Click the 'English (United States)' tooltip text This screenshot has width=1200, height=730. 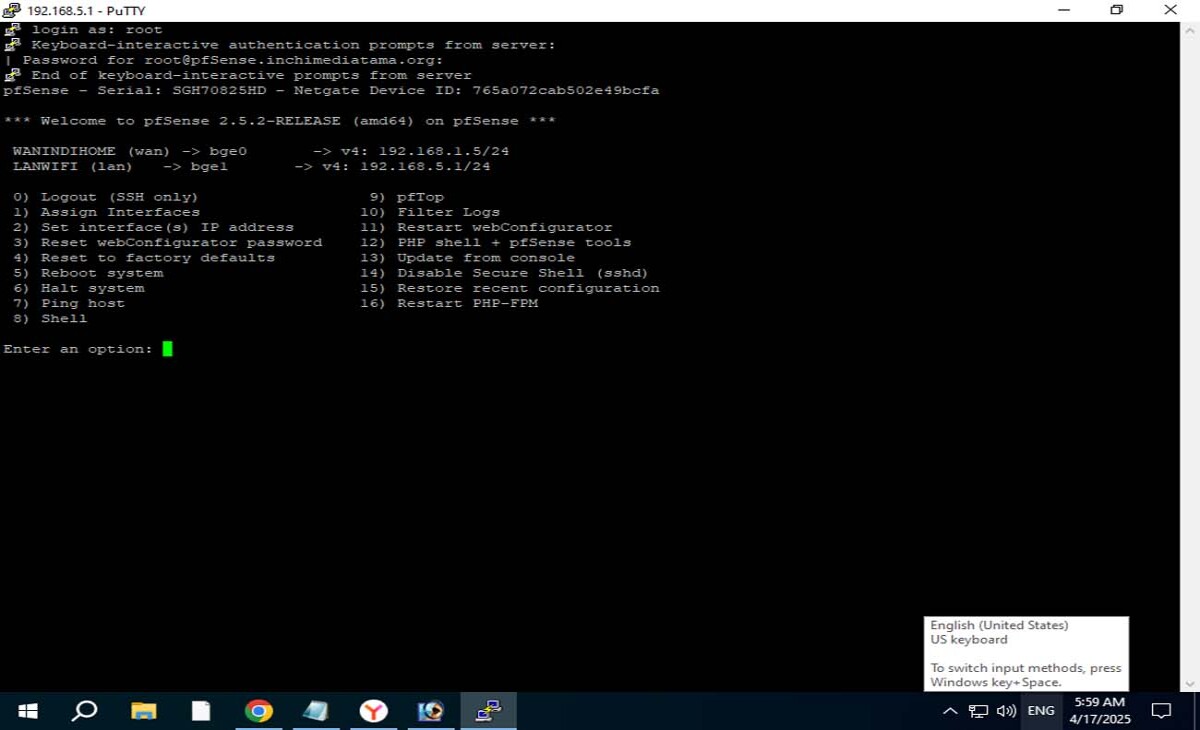(x=999, y=625)
